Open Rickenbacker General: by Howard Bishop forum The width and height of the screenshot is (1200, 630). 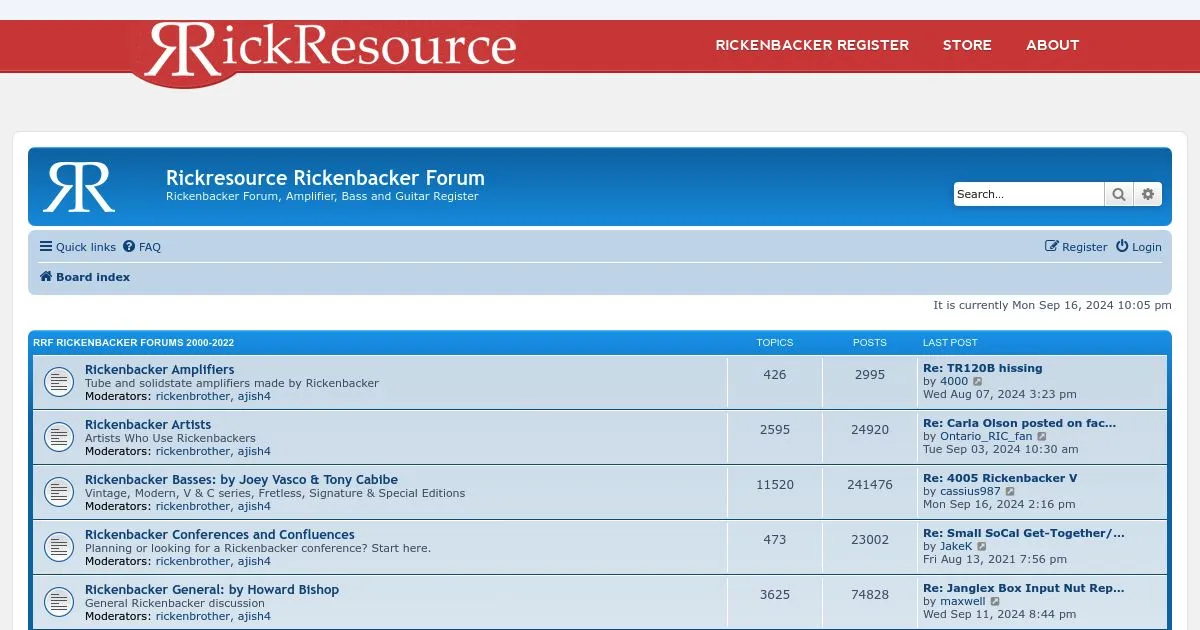tap(212, 590)
